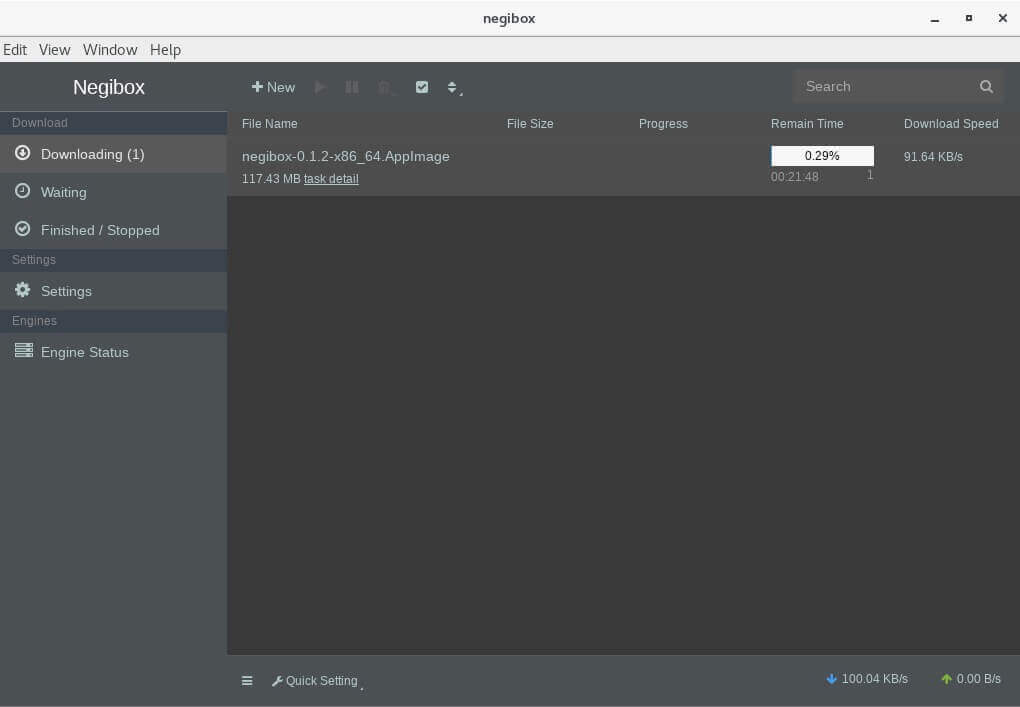The image size is (1020, 707).
Task: Click the File Name column header
Action: coord(269,124)
